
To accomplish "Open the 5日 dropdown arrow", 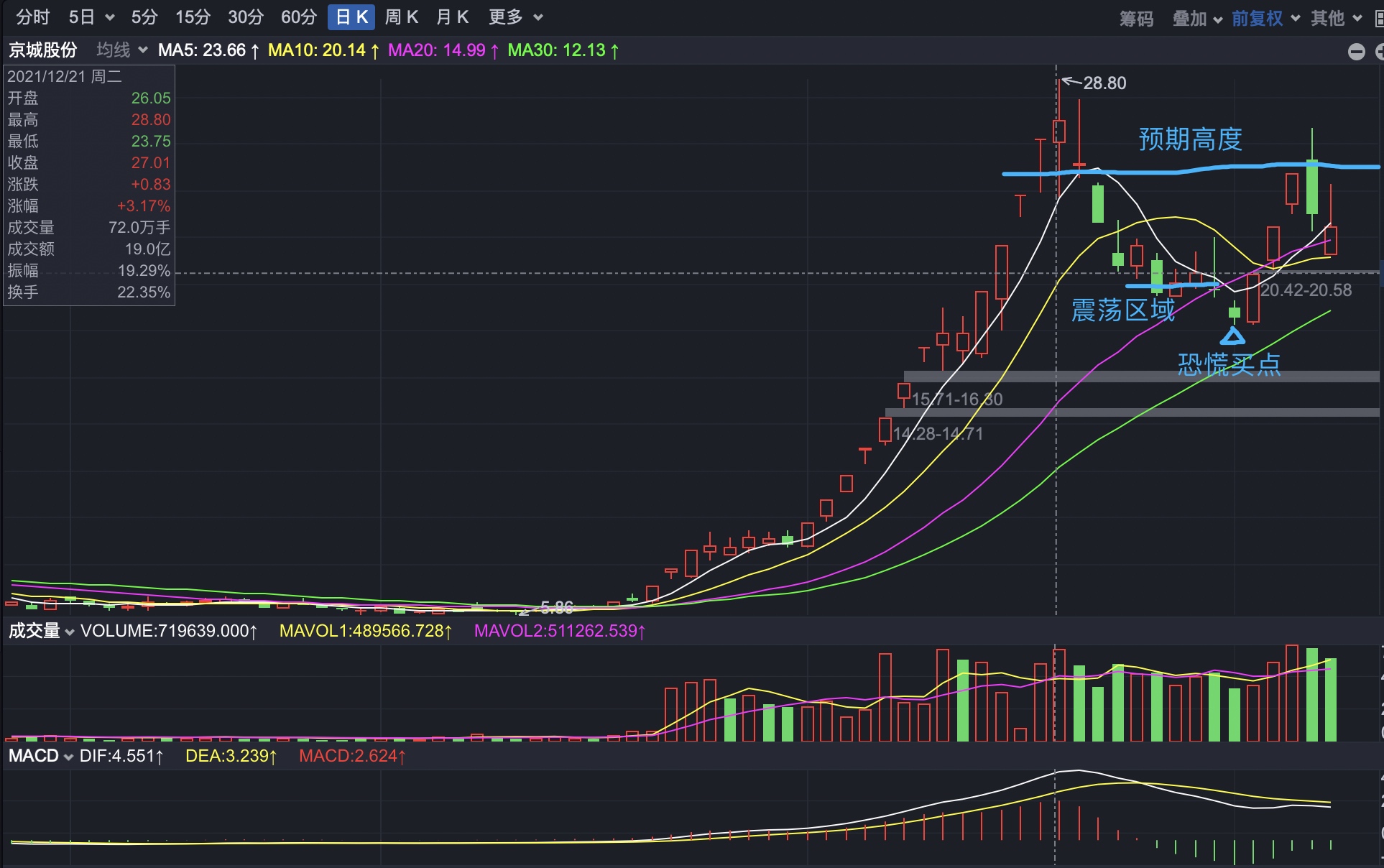I will tap(110, 17).
